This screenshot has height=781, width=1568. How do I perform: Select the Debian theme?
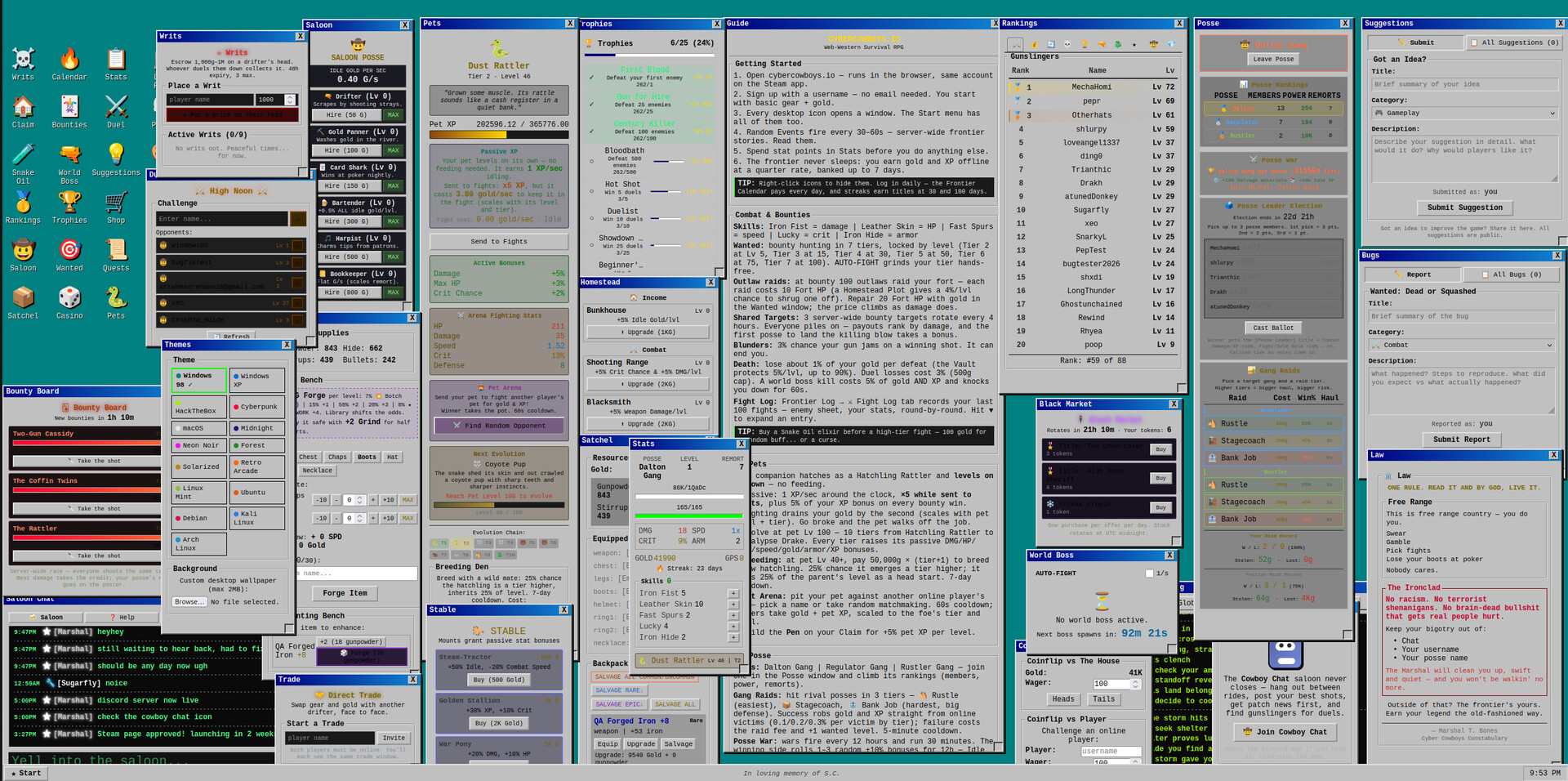(x=199, y=518)
